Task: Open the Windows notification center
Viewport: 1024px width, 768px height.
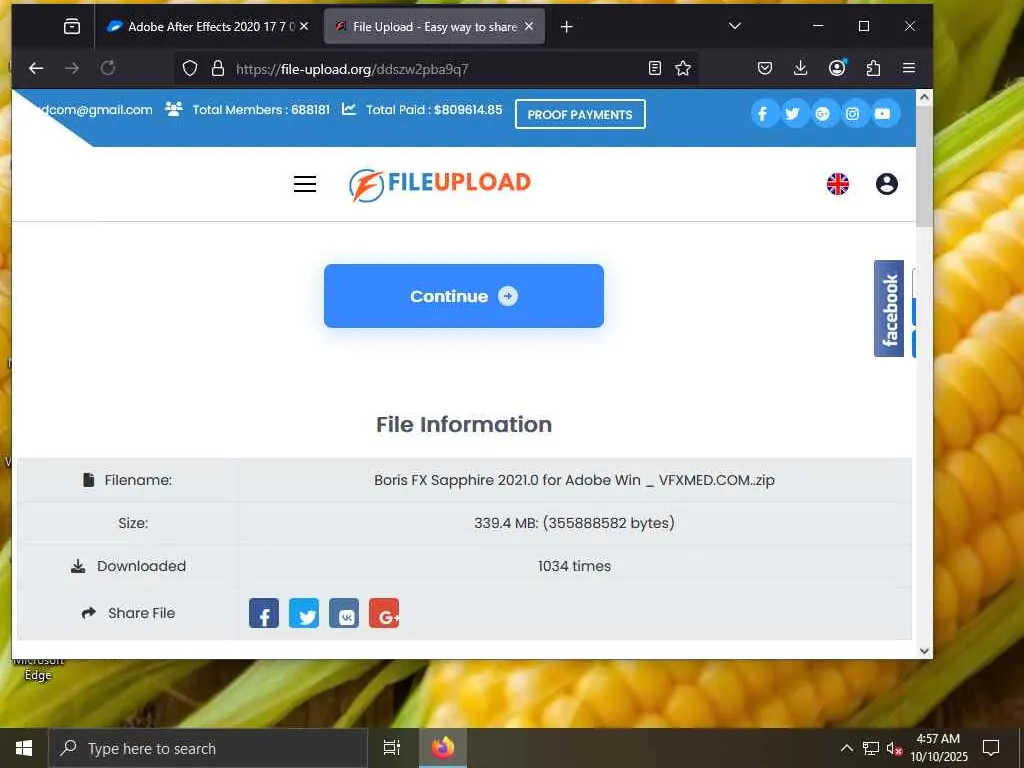Action: [991, 748]
